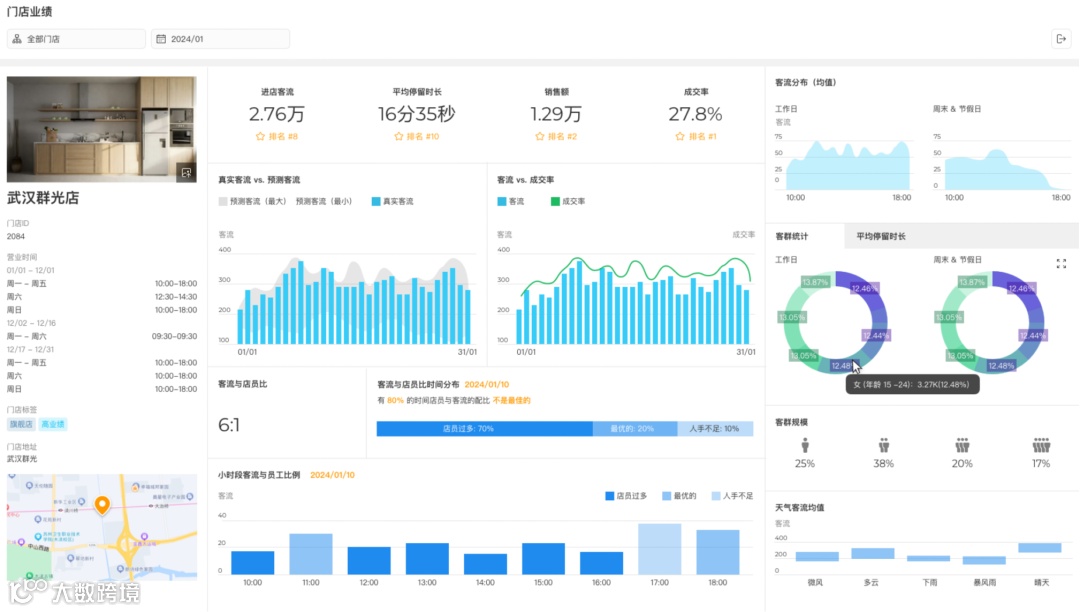Click the 2.76万 进店客流 value
Viewport: 1080px width, 612px height.
click(x=277, y=114)
